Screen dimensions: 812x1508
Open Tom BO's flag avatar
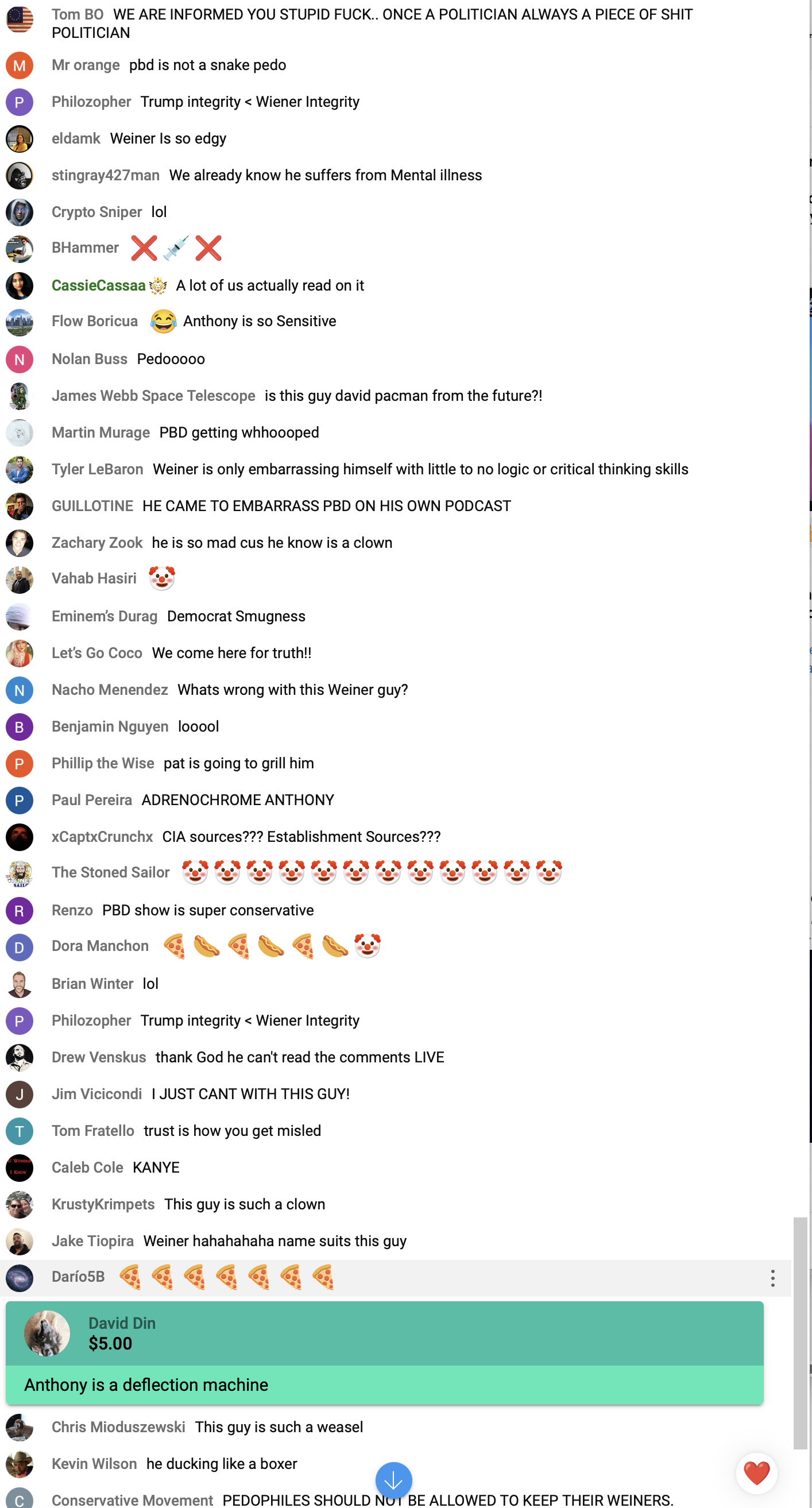(20, 20)
